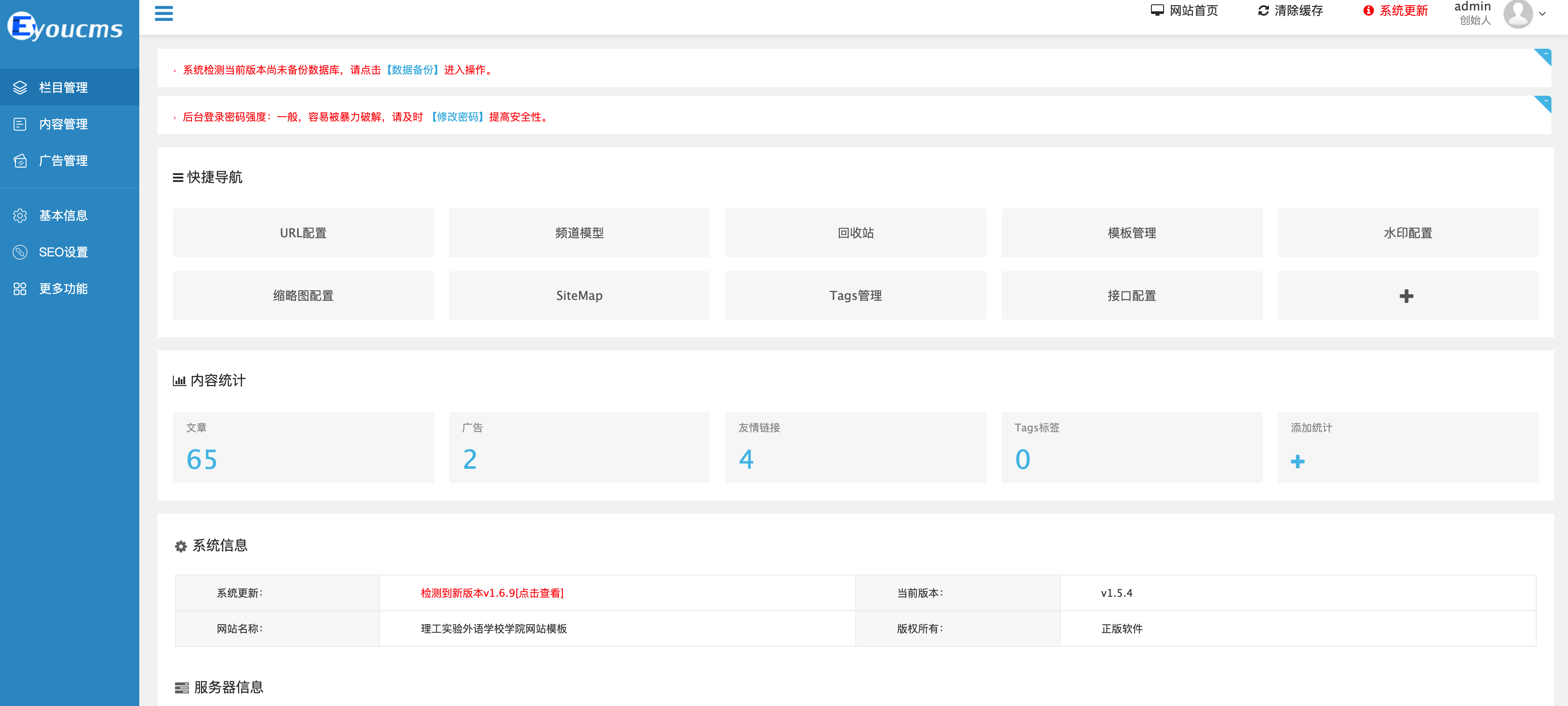
Task: Click the 清除缓存 refresh icon
Action: 1263,10
